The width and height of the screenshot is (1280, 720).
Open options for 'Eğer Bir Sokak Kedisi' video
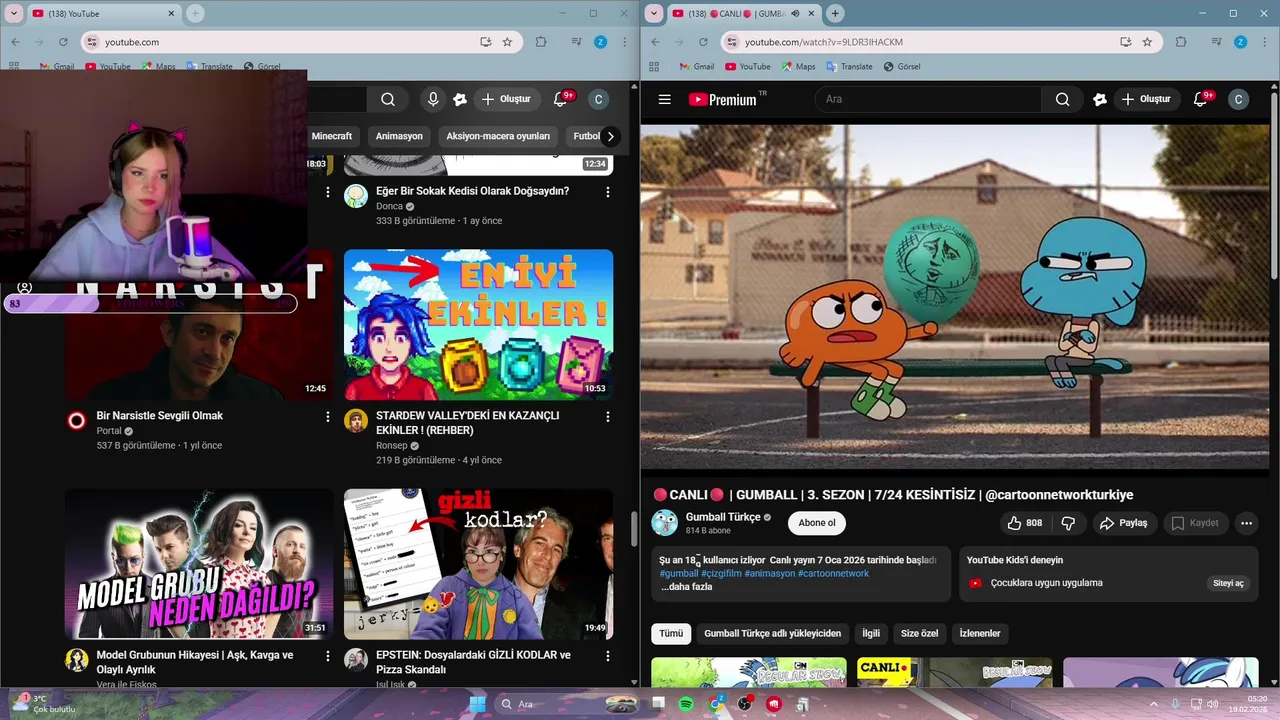click(607, 192)
